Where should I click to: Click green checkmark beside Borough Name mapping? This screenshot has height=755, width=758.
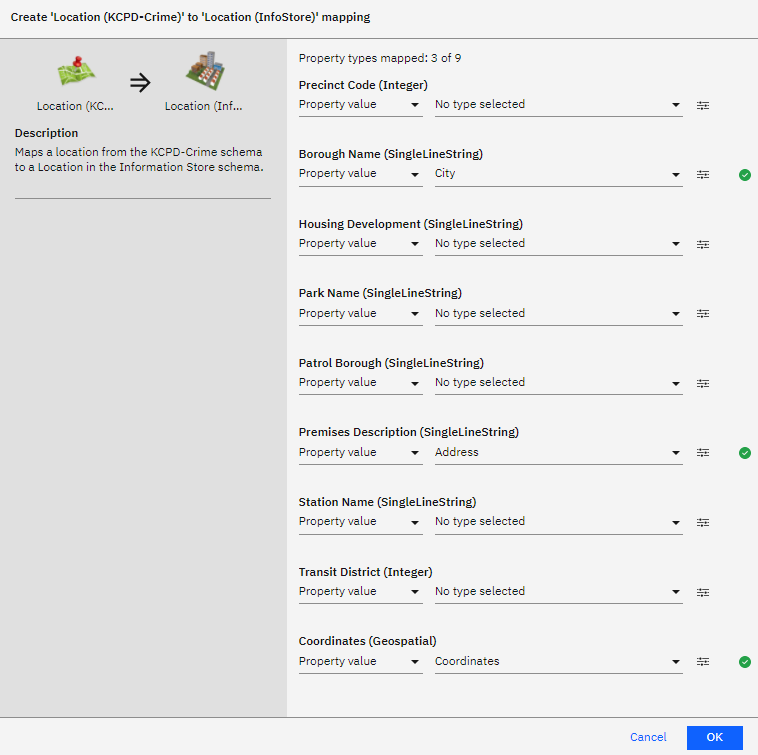(x=745, y=174)
